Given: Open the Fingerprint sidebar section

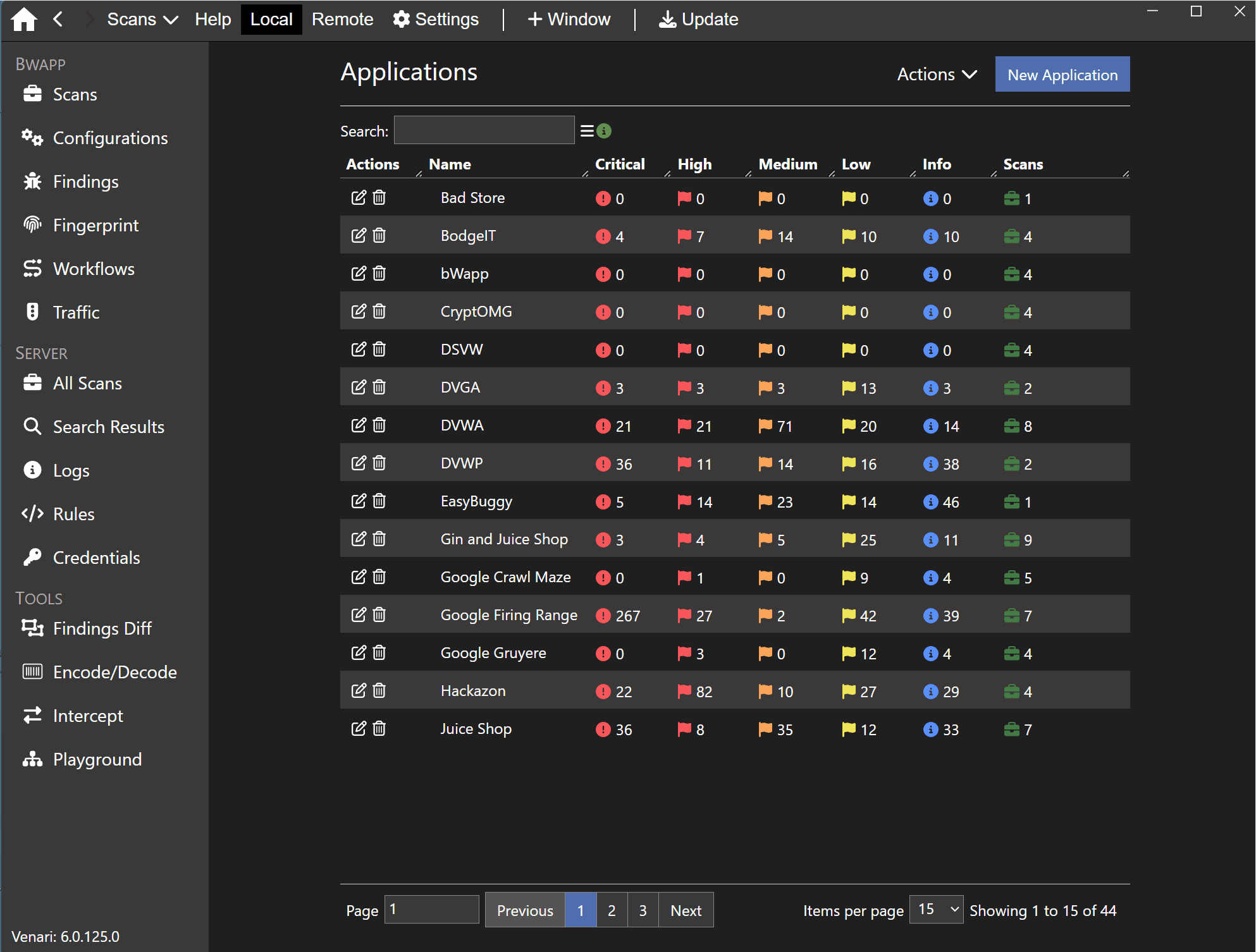Looking at the screenshot, I should pos(95,225).
